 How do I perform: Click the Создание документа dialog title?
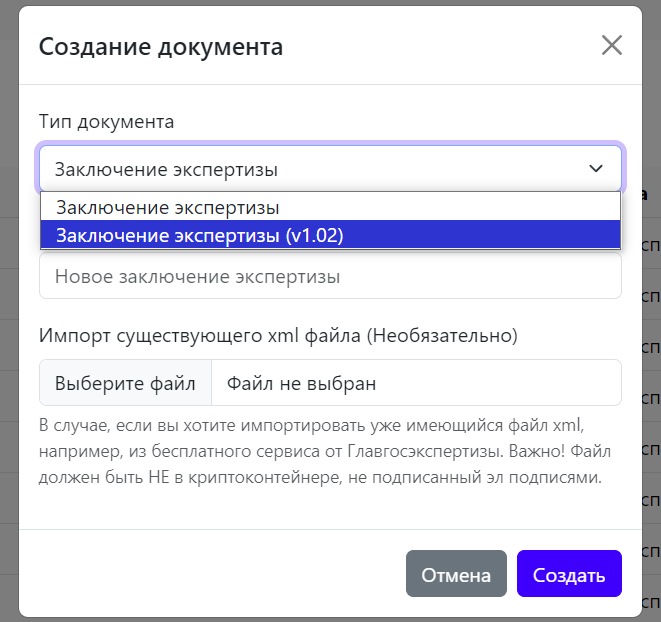(160, 46)
